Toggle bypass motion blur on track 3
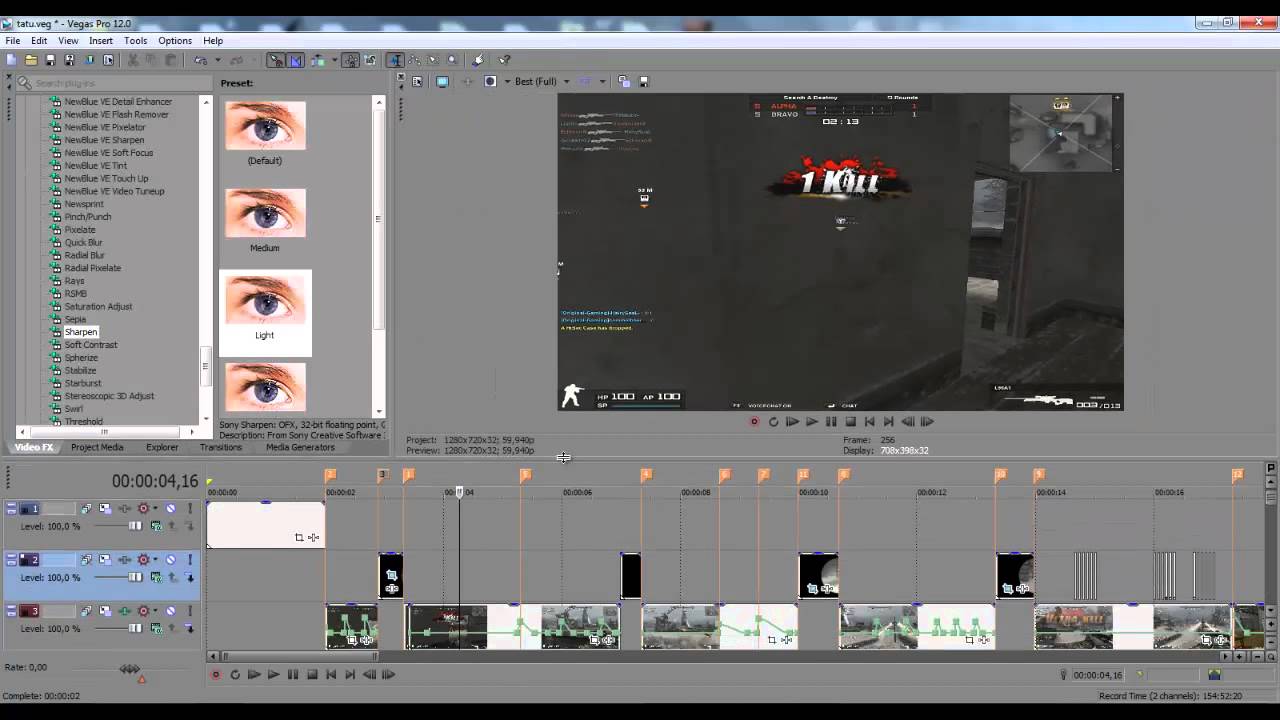The image size is (1280, 720). pyautogui.click(x=86, y=611)
